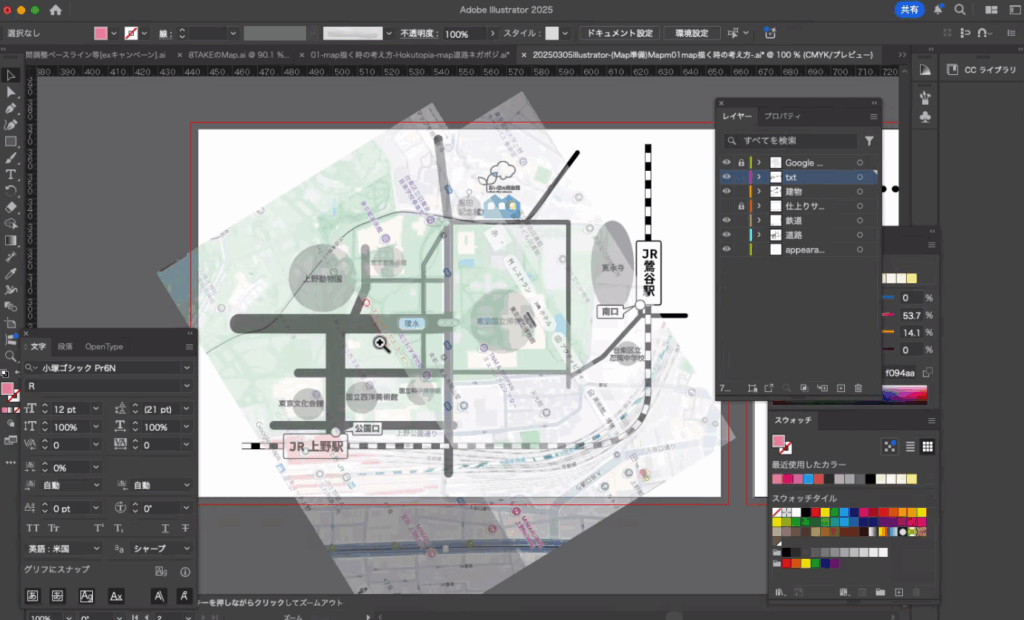The width and height of the screenshot is (1024, 620).
Task: Choose the Eyedropper tool
Action: click(x=11, y=272)
